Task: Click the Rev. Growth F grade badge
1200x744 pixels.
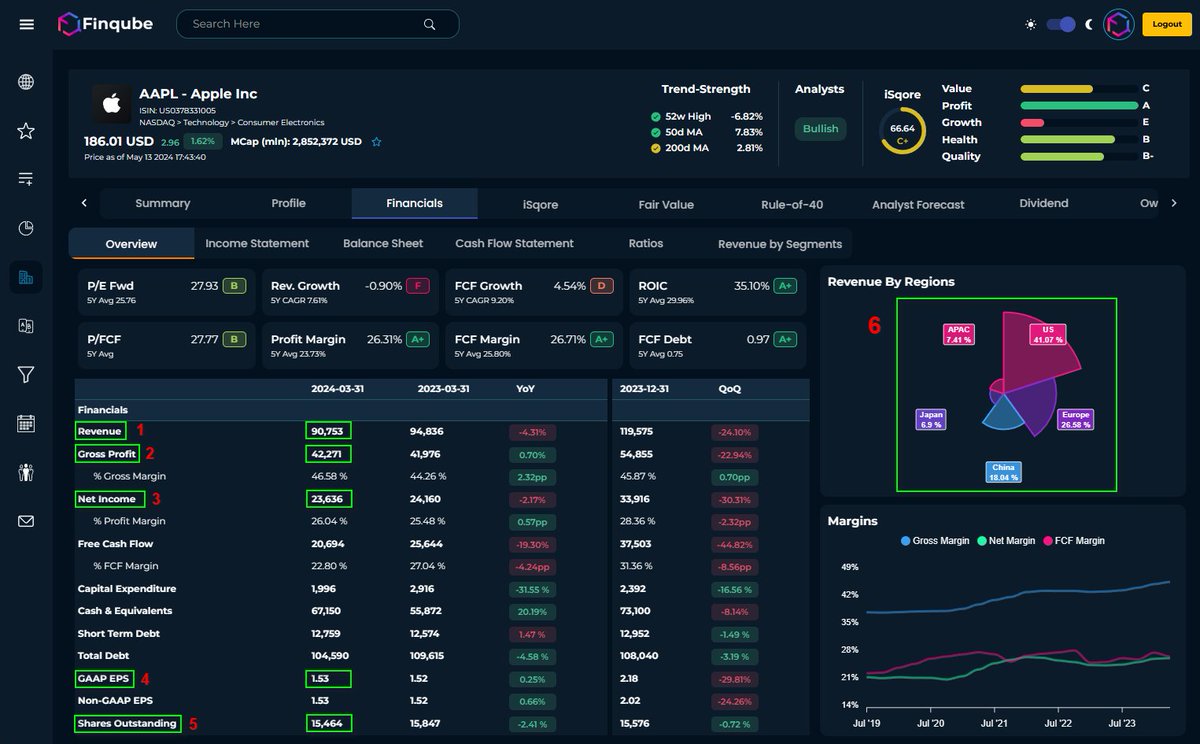Action: pyautogui.click(x=416, y=286)
